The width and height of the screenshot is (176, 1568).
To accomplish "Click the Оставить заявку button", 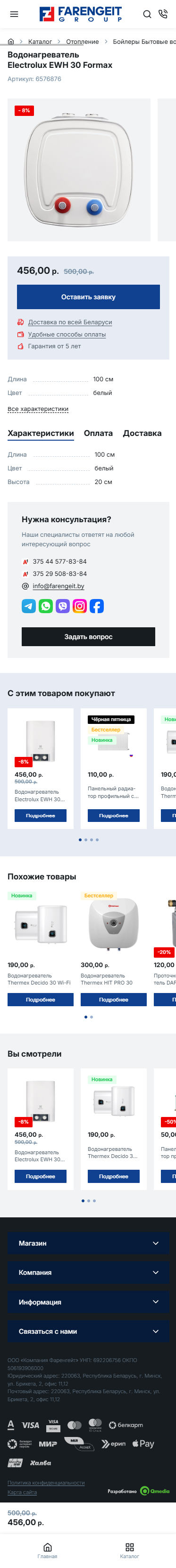I will coord(88,297).
